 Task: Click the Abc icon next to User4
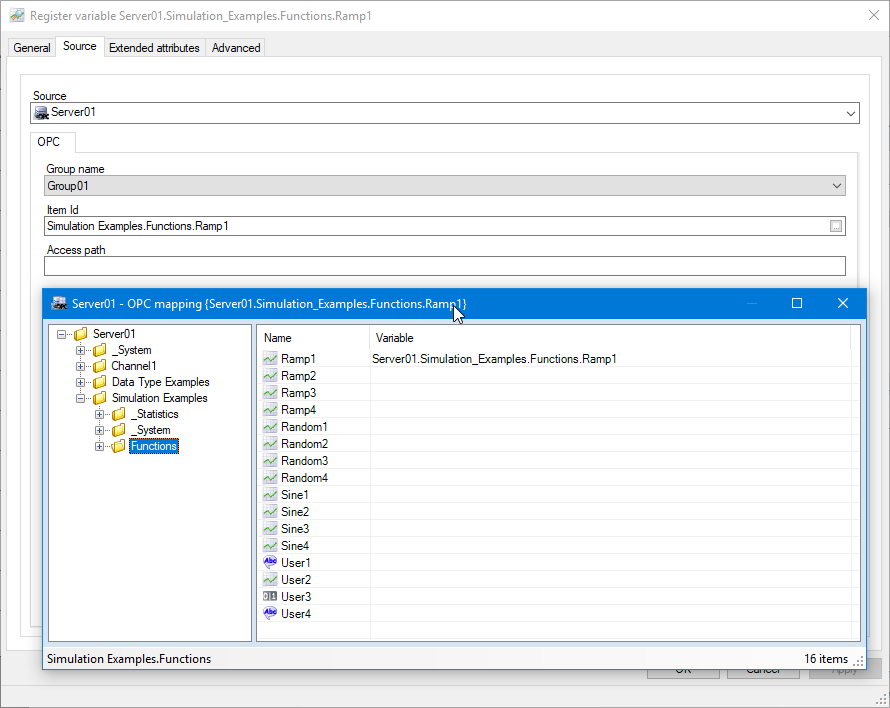[270, 613]
